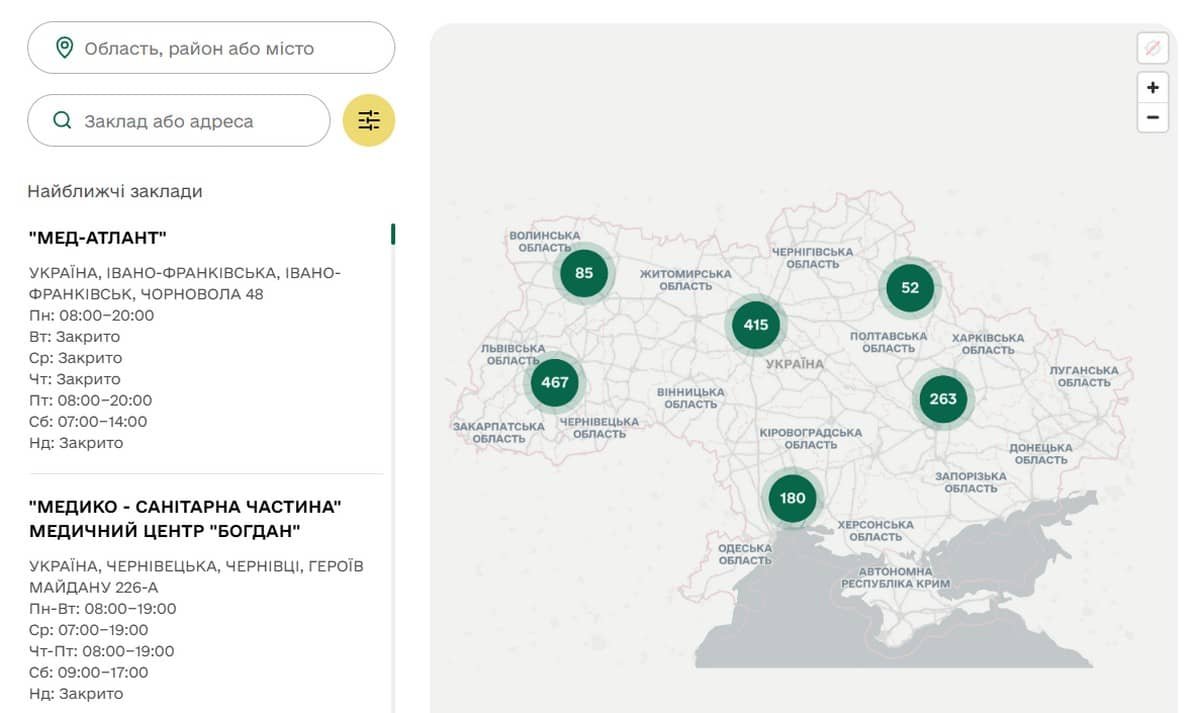
Task: Click the compass reset bearing icon
Action: pyautogui.click(x=1152, y=48)
